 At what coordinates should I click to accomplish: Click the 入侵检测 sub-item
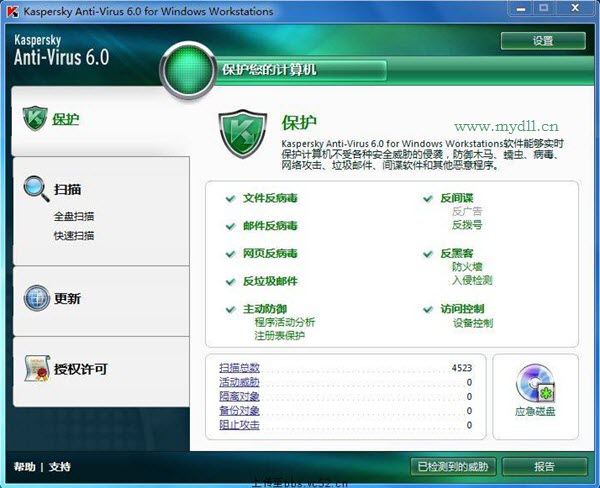coord(472,281)
